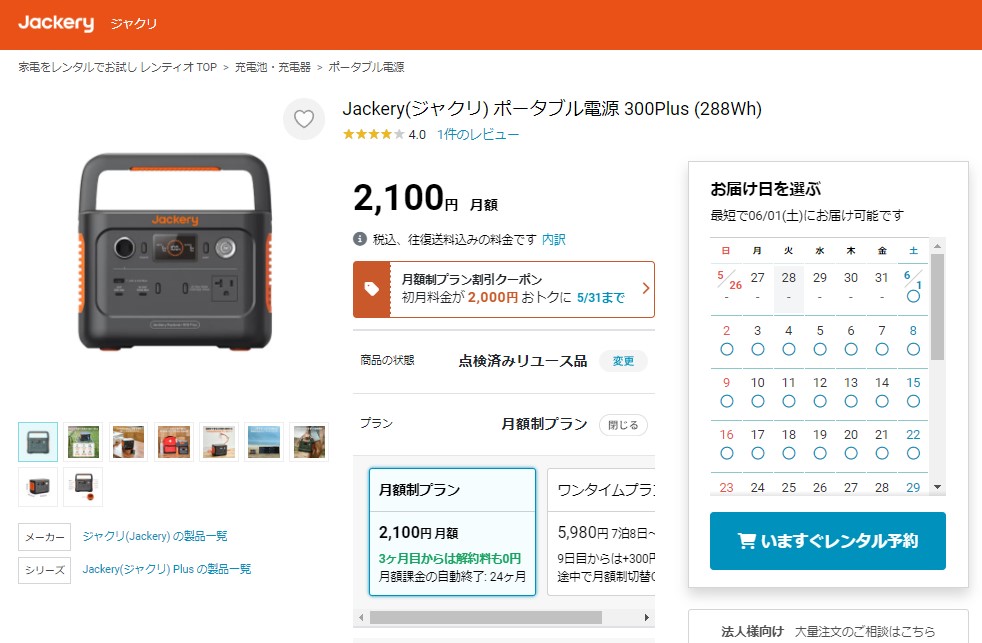Click the orange coupon tag icon
Image resolution: width=982 pixels, height=643 pixels.
(371, 289)
